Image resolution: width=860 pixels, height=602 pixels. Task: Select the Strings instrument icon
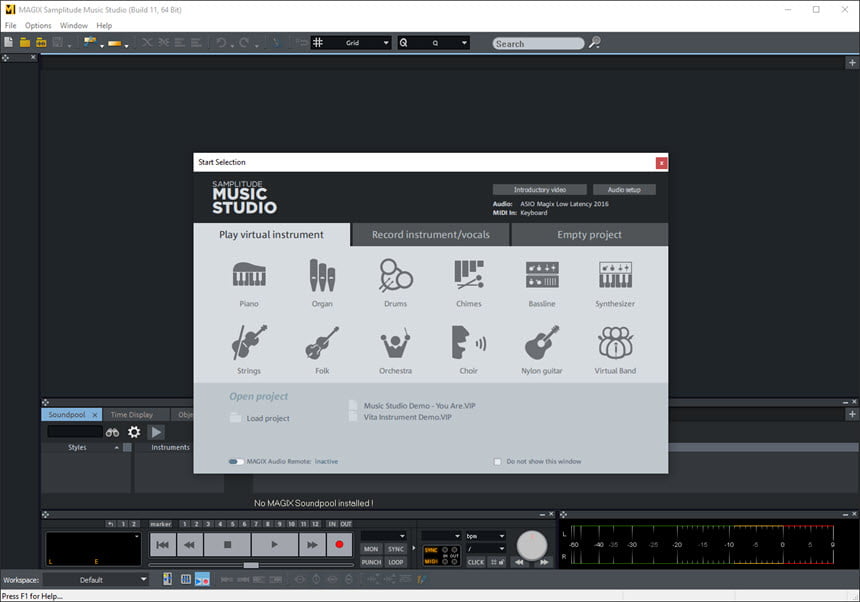(x=249, y=342)
